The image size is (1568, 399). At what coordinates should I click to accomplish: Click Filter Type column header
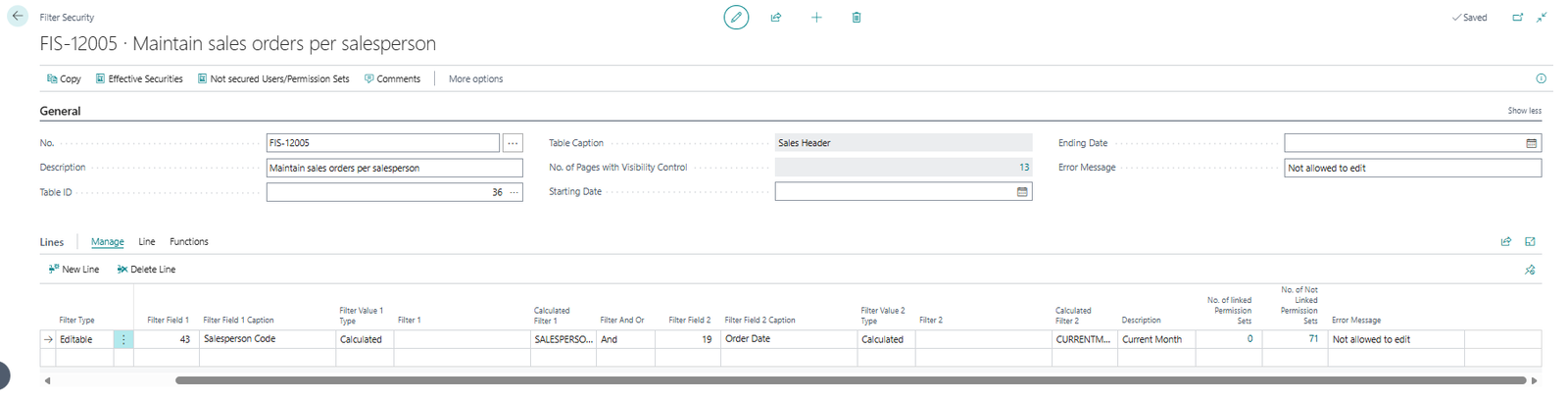[76, 320]
